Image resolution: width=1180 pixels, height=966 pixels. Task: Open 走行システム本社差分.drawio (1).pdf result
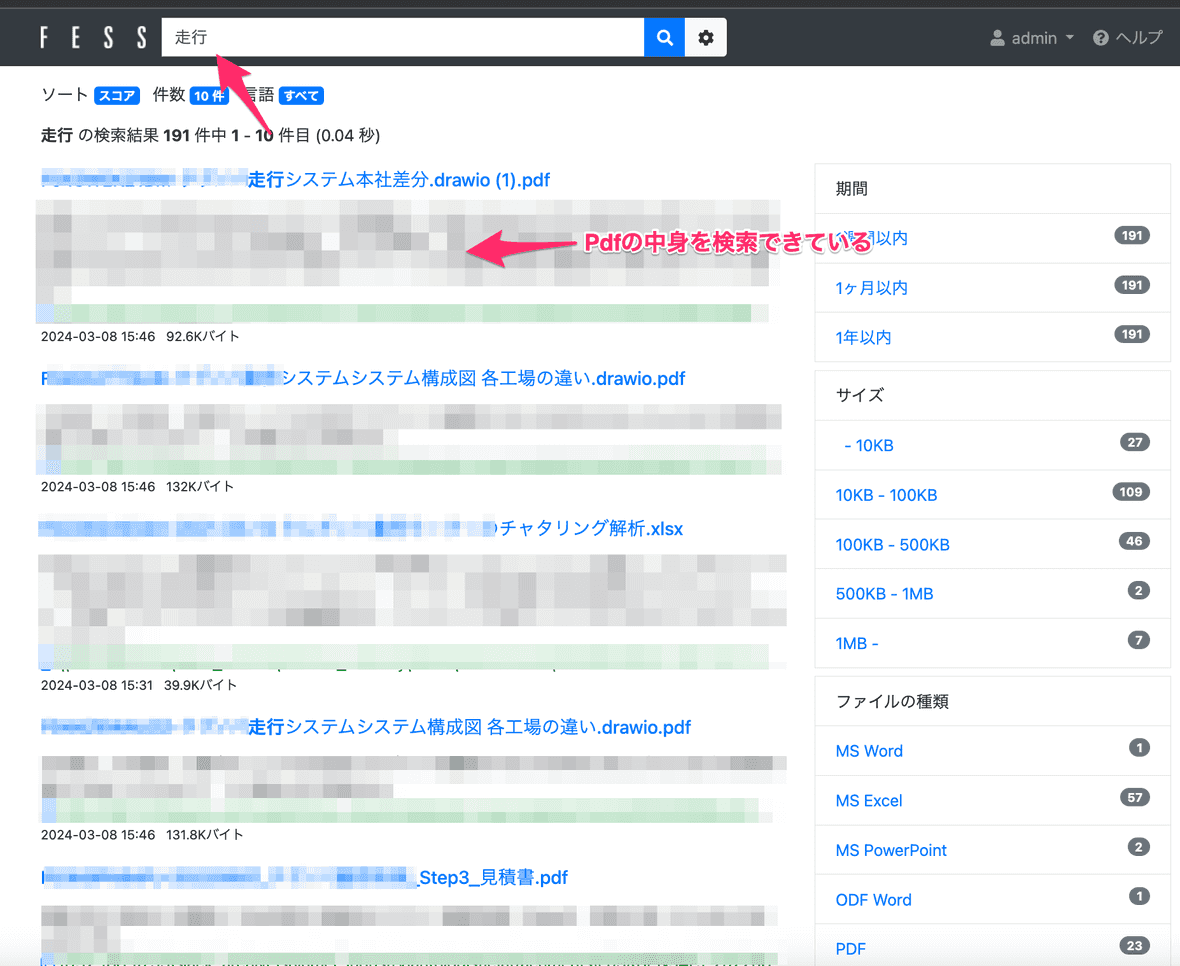(x=398, y=180)
